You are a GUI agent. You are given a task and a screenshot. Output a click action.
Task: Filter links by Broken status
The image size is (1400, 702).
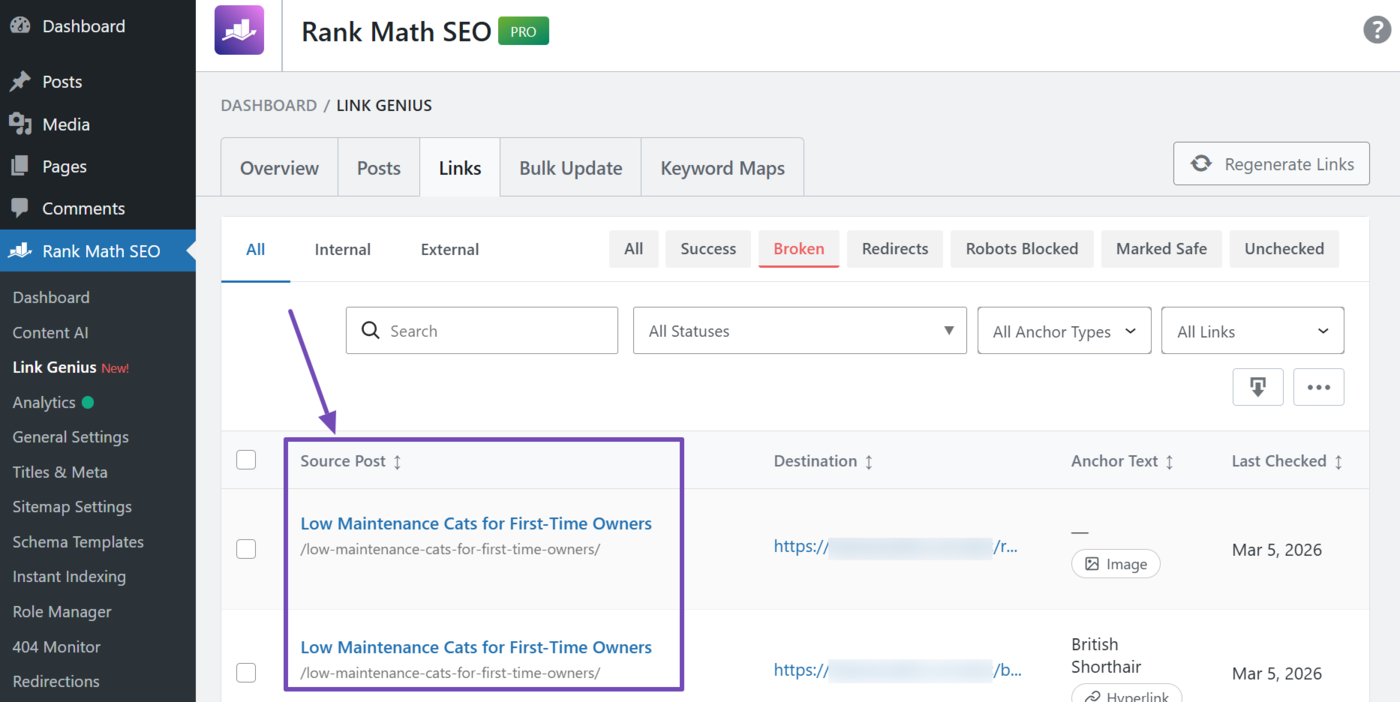tap(798, 249)
